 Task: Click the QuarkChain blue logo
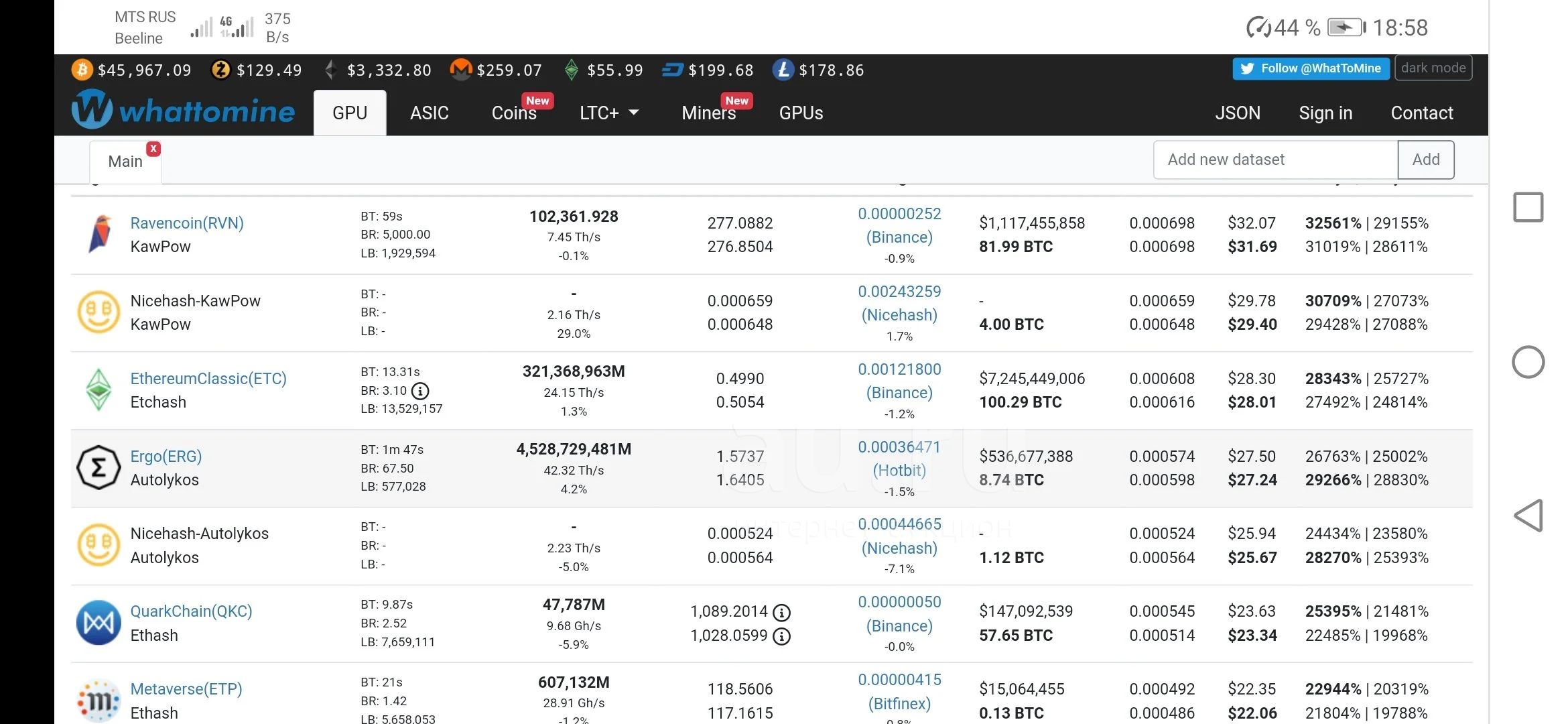pos(99,623)
